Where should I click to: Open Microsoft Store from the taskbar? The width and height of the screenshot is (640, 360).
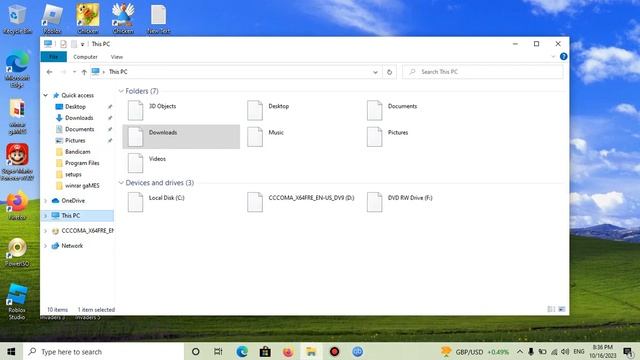[x=265, y=351]
